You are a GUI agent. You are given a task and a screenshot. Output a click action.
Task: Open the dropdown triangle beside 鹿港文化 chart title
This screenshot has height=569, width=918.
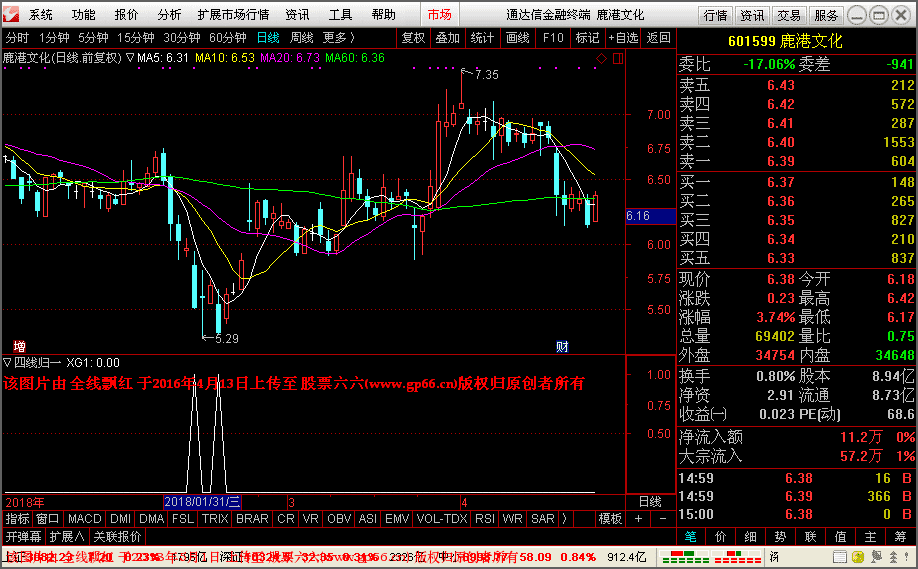click(x=131, y=58)
